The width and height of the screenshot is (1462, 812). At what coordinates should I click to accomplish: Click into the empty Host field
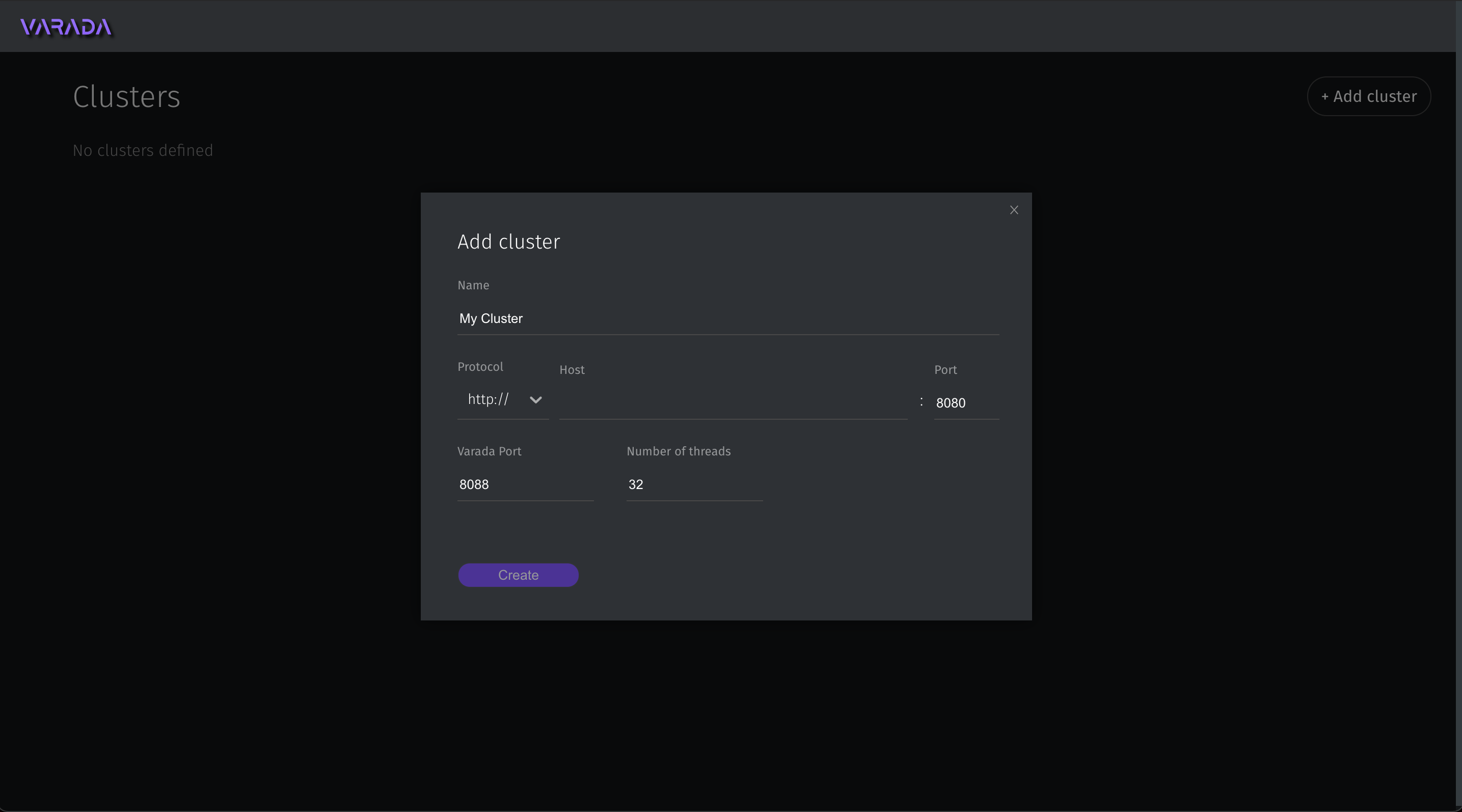click(x=733, y=402)
